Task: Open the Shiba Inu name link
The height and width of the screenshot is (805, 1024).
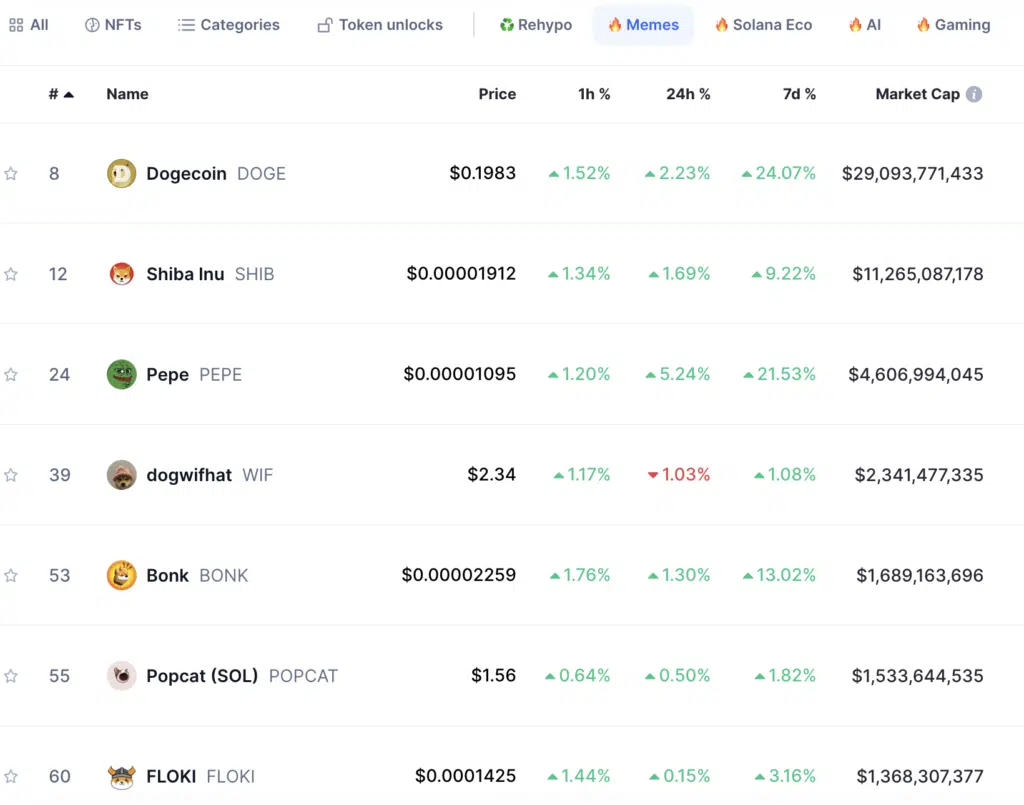Action: (x=185, y=274)
